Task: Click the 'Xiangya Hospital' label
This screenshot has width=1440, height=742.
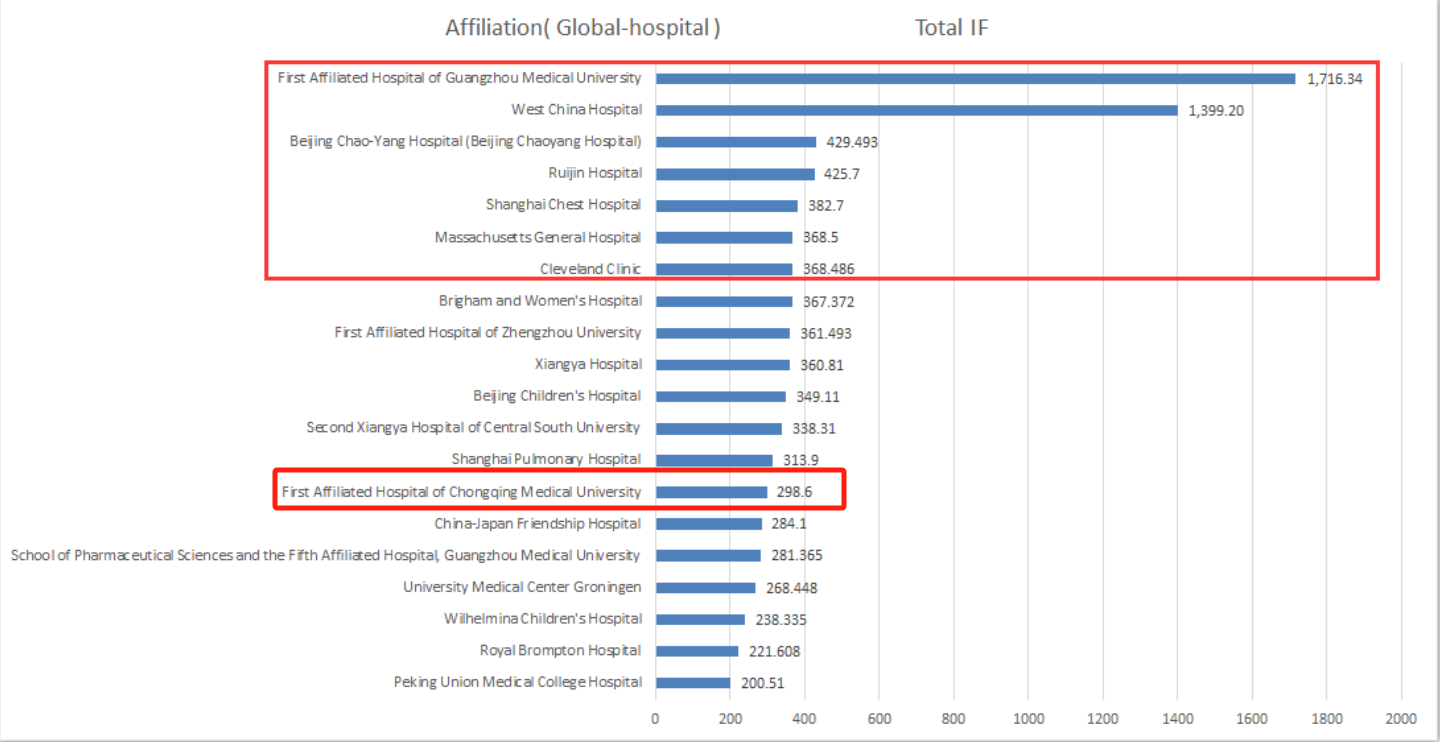Action: (x=588, y=364)
